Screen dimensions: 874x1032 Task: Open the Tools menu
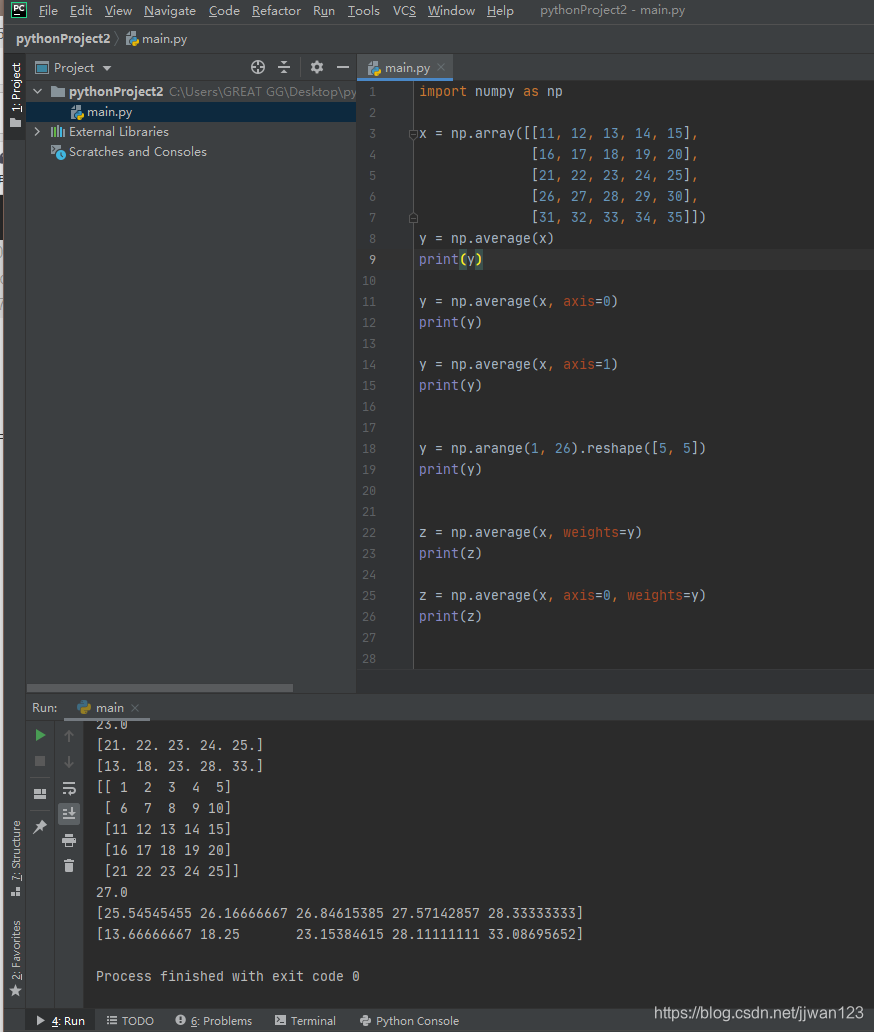pos(363,11)
